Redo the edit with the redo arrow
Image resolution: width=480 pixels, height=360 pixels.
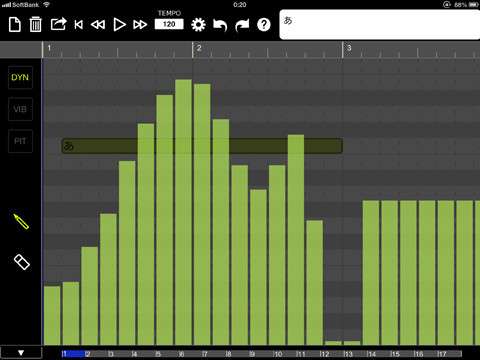[242, 25]
